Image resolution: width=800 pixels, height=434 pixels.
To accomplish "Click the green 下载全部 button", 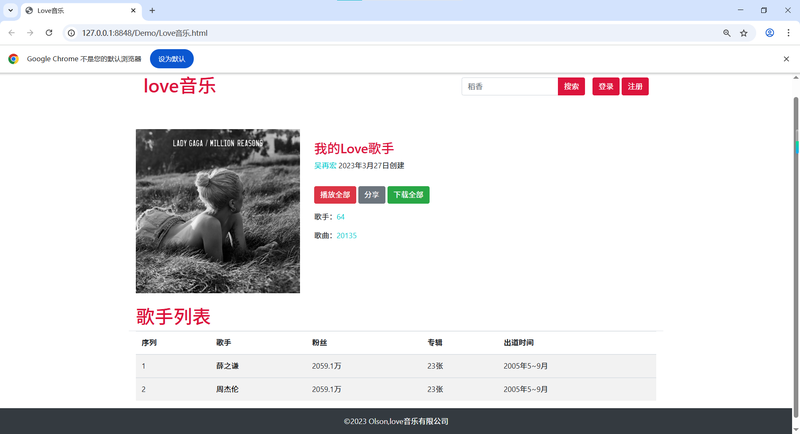I will point(408,195).
